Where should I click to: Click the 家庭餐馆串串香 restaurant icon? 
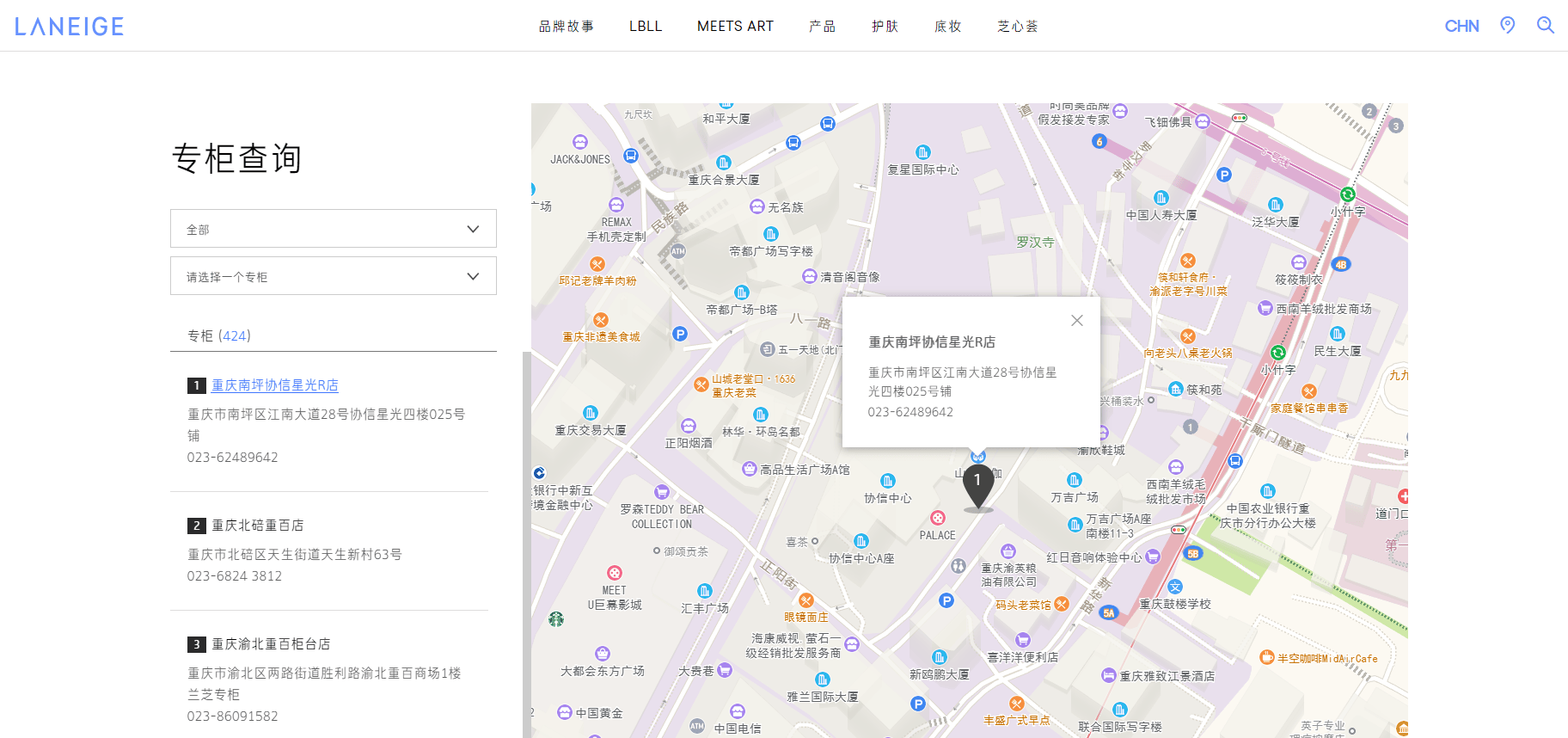point(1309,391)
